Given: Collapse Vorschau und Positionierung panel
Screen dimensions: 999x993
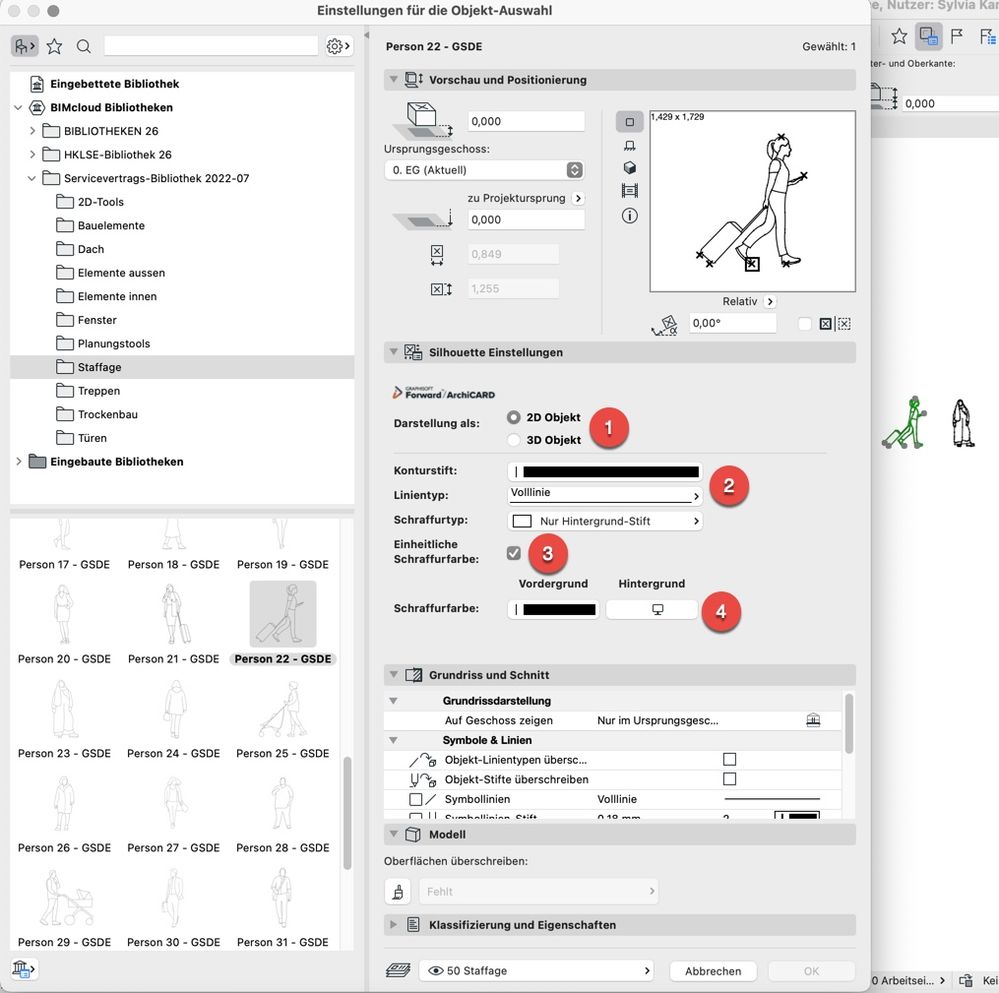Looking at the screenshot, I should 393,80.
